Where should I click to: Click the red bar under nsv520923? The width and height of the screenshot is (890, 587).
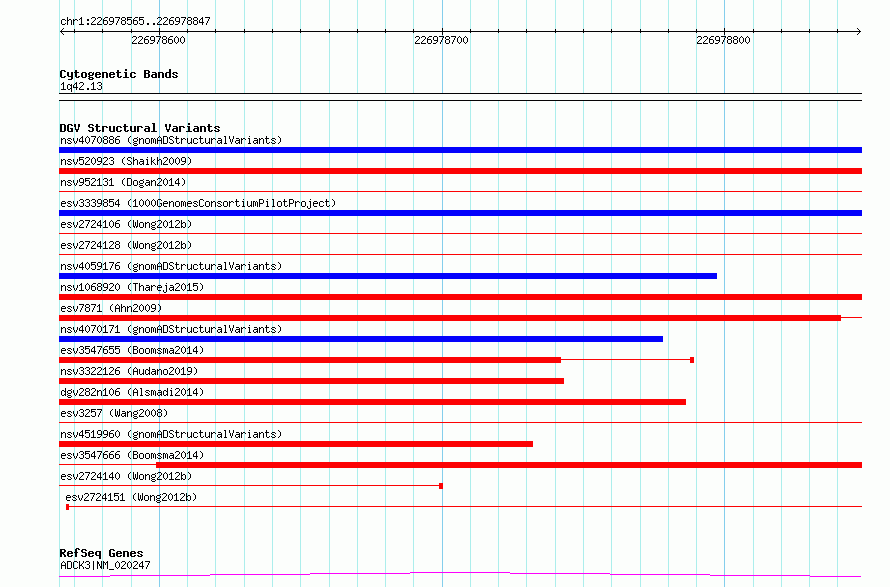[460, 171]
